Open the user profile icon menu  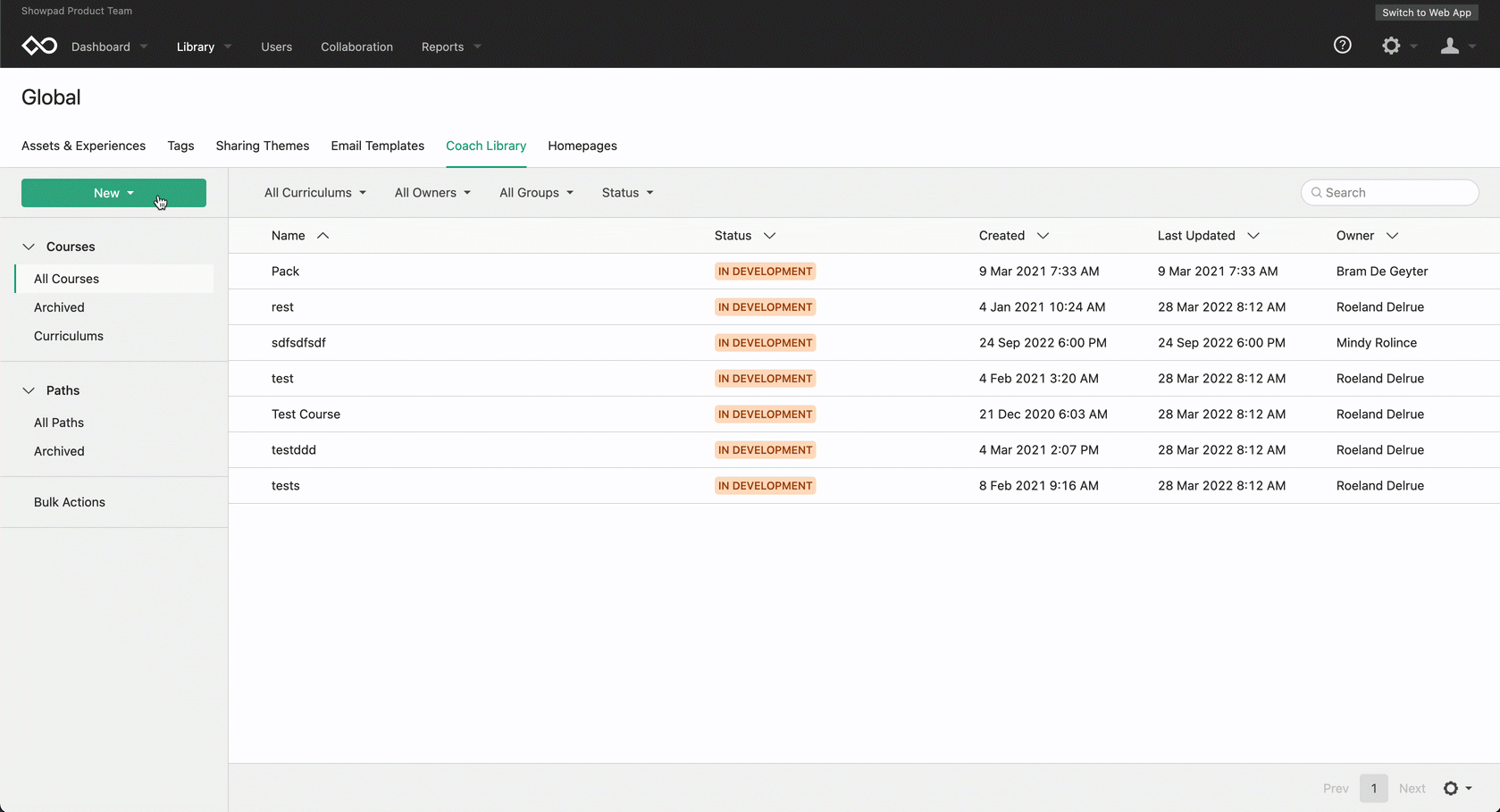tap(1450, 46)
